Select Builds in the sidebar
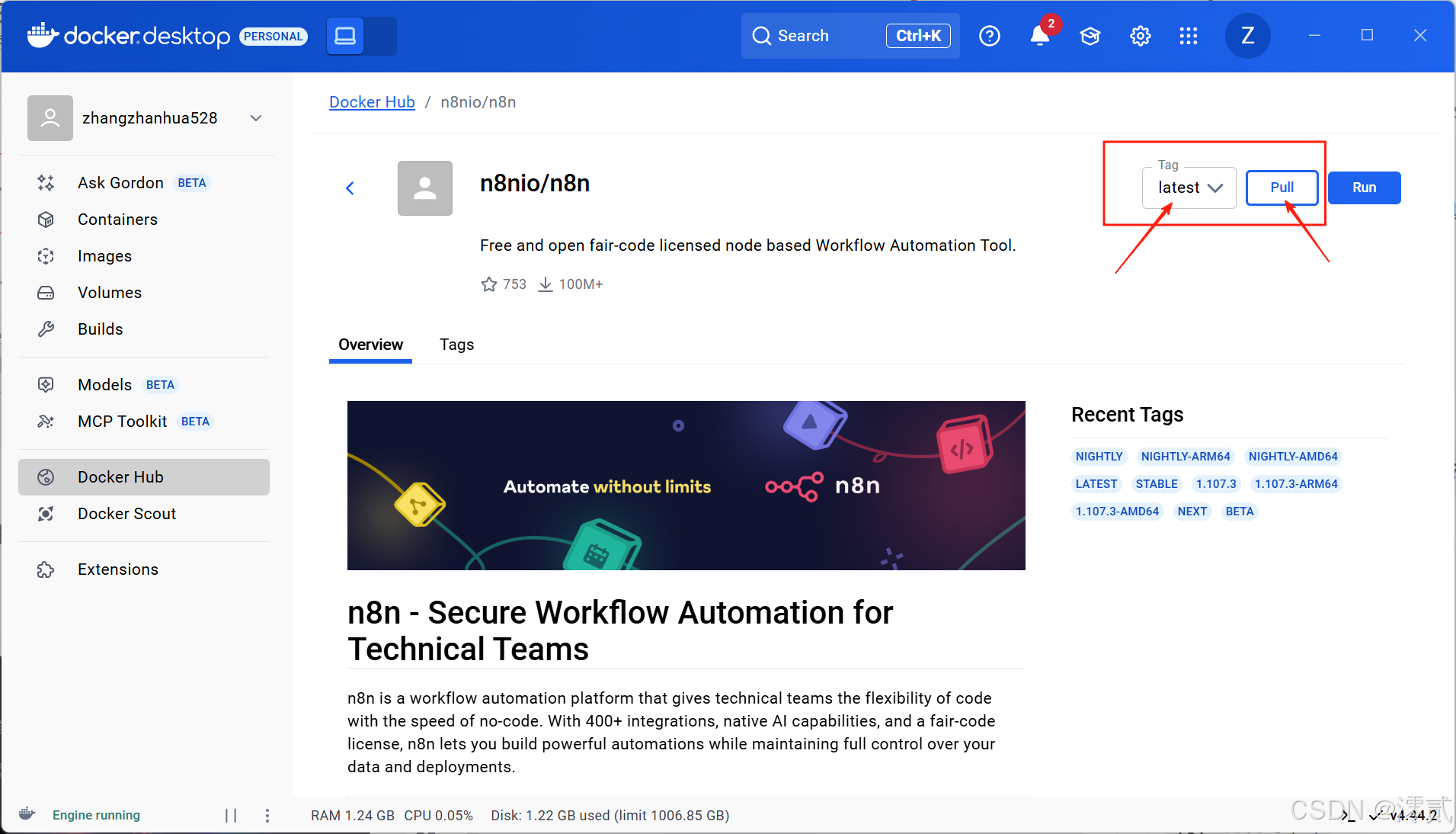This screenshot has height=834, width=1456. [144, 329]
